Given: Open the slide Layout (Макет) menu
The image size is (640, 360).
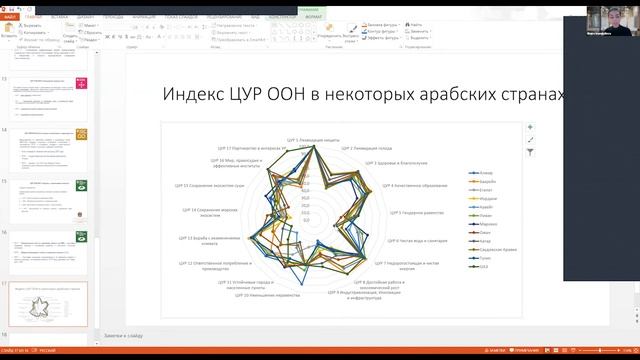Looking at the screenshot, I should (88, 25).
